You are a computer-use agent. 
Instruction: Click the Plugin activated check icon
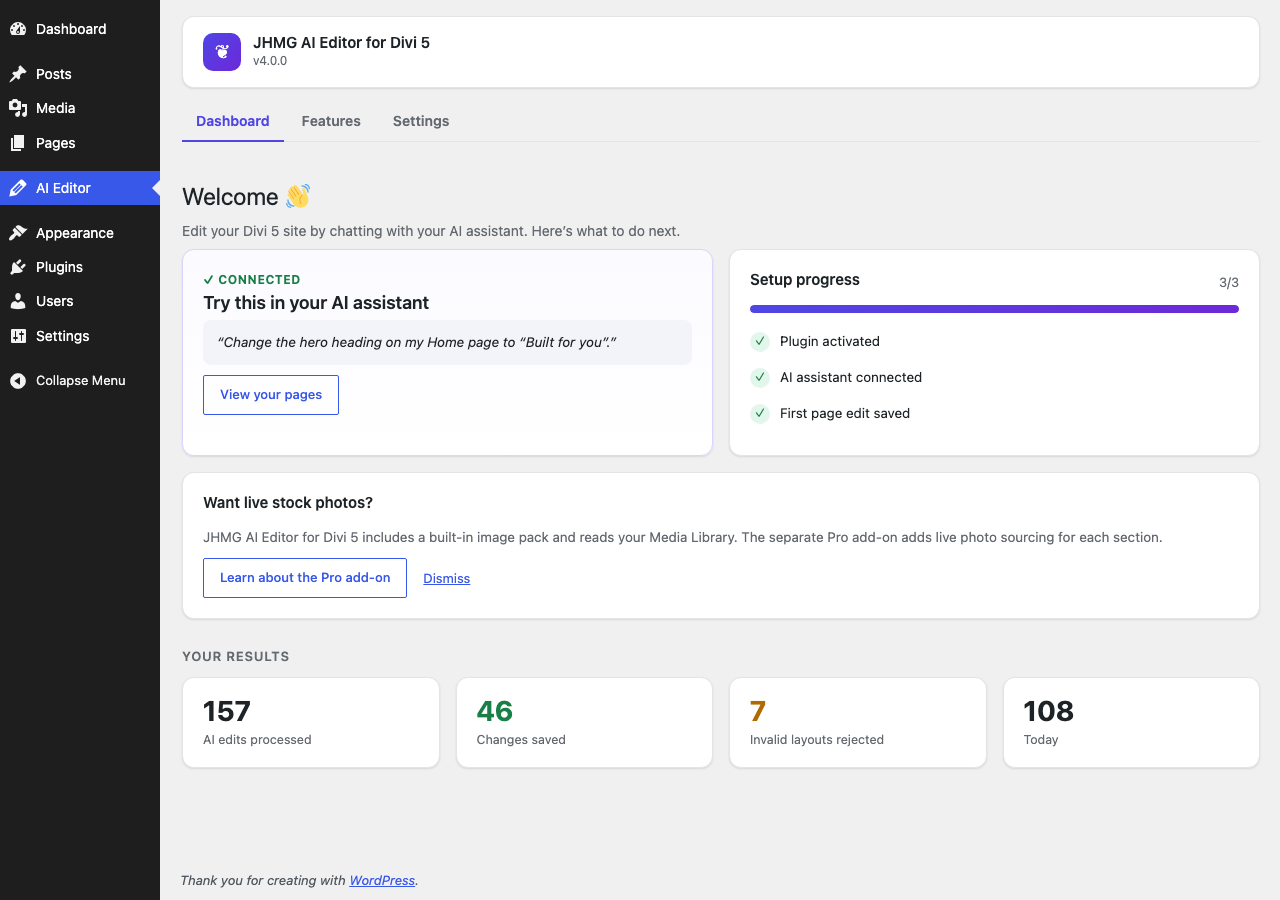click(760, 341)
